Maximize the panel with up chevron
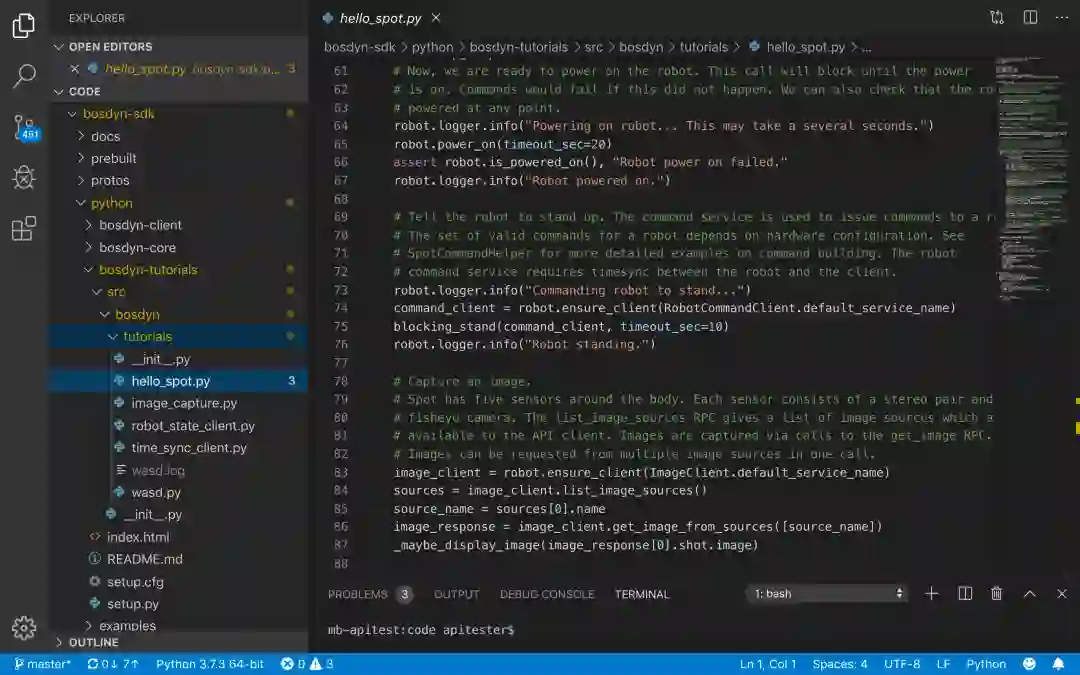Screen dimensions: 1080x675 click(x=1030, y=594)
